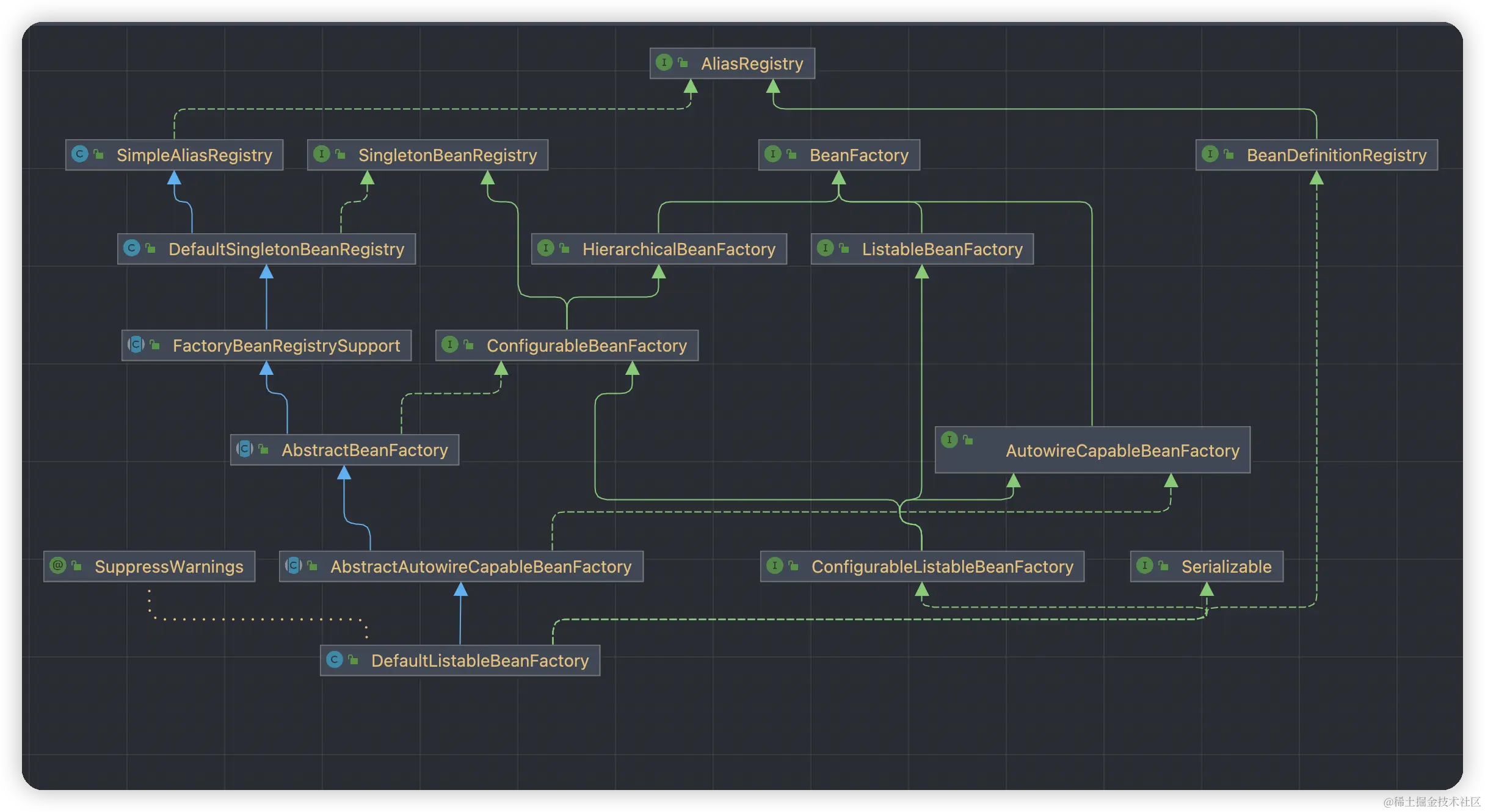
Task: Click abstract class icon on AbstractBeanFactory node
Action: [244, 449]
